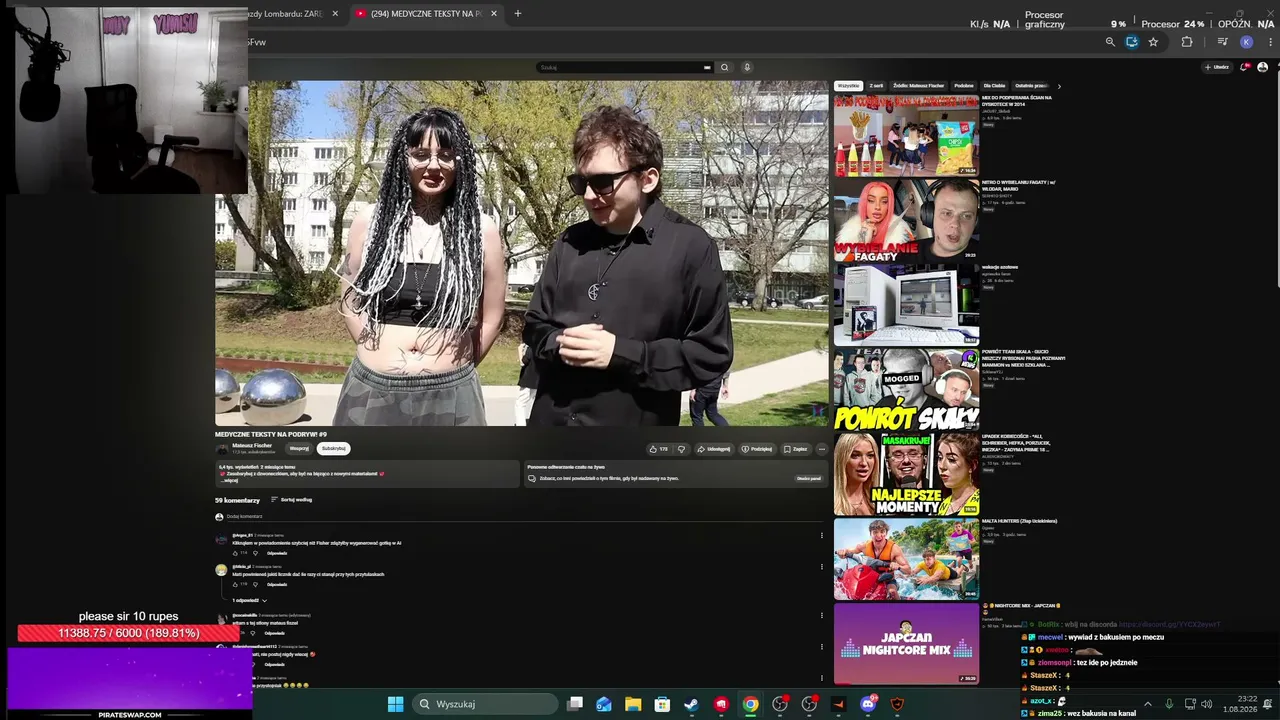Select the 'Dla Ciebie' filter chip
Screen dimensions: 1280x720
coord(994,86)
